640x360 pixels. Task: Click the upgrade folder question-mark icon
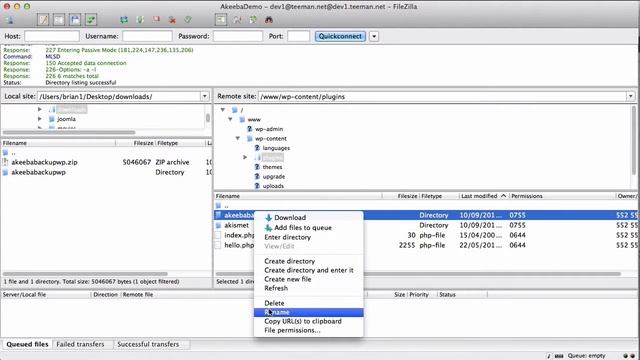(257, 176)
